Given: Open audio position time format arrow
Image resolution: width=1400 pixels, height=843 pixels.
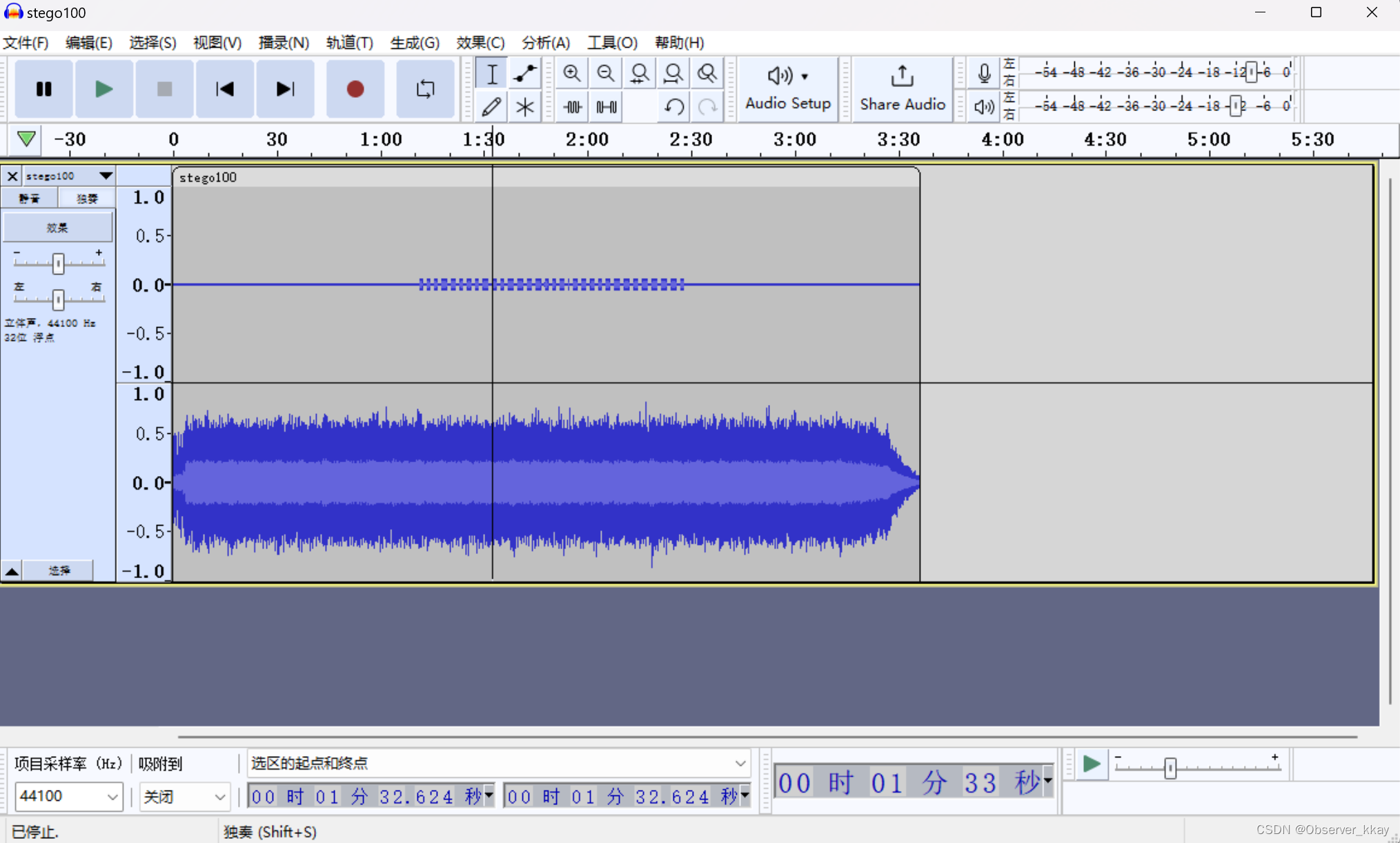Looking at the screenshot, I should click(x=1048, y=781).
